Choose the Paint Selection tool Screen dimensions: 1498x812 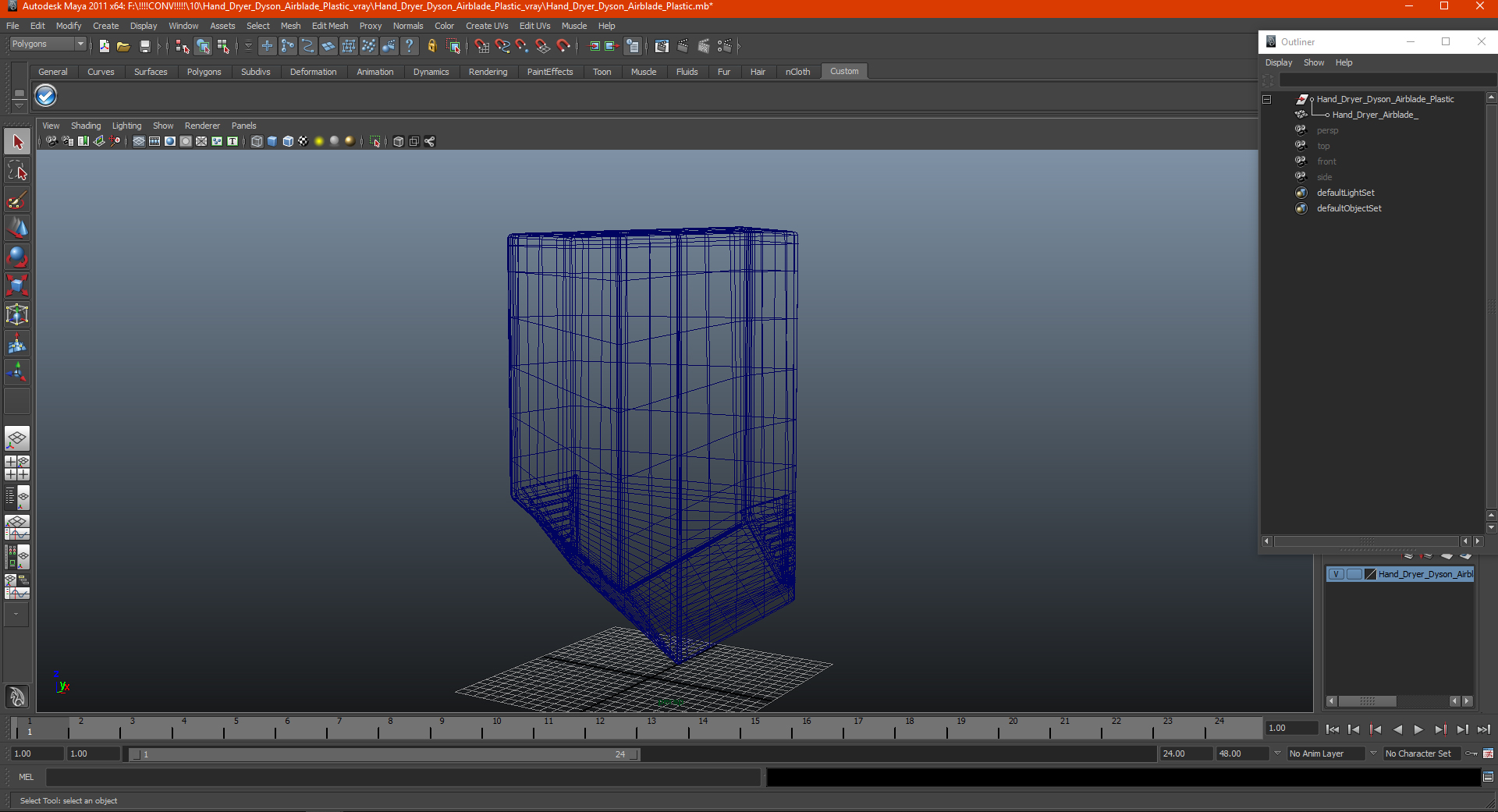click(x=17, y=200)
